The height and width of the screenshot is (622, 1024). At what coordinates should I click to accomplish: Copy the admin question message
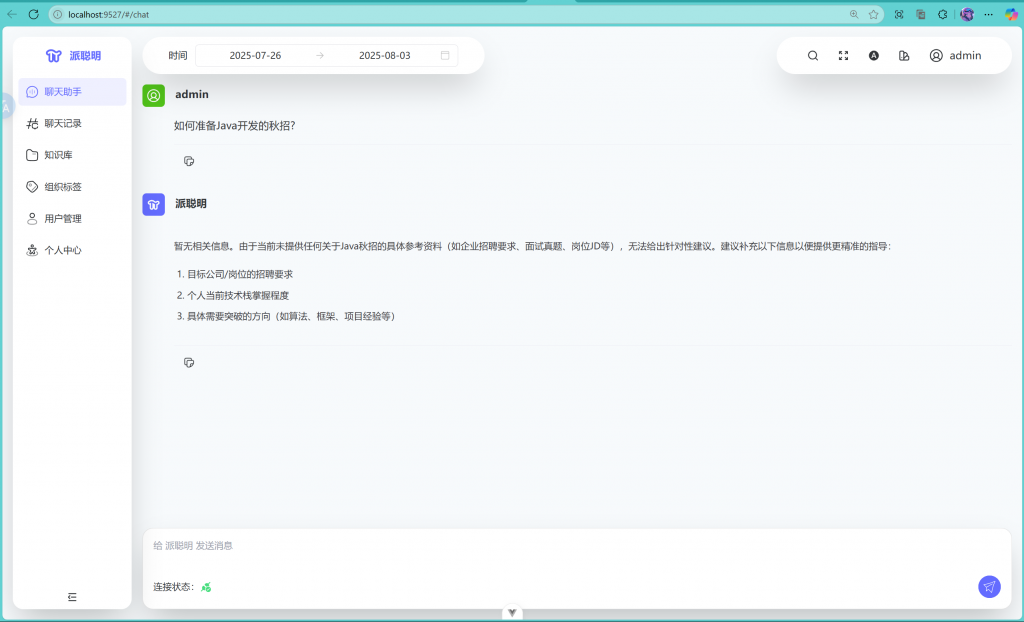(189, 161)
